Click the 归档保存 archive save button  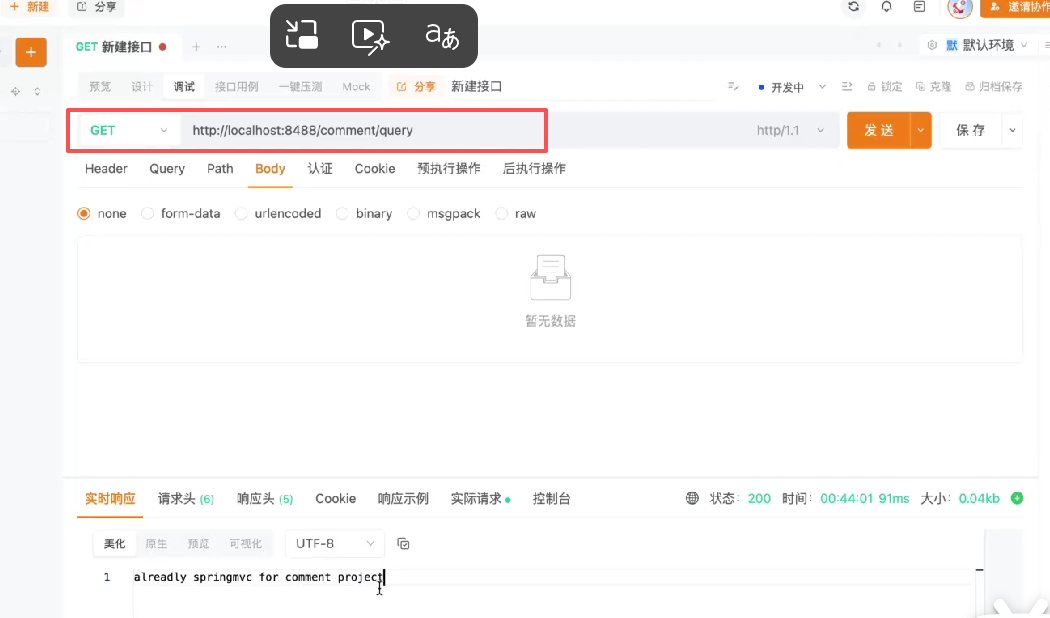[993, 86]
